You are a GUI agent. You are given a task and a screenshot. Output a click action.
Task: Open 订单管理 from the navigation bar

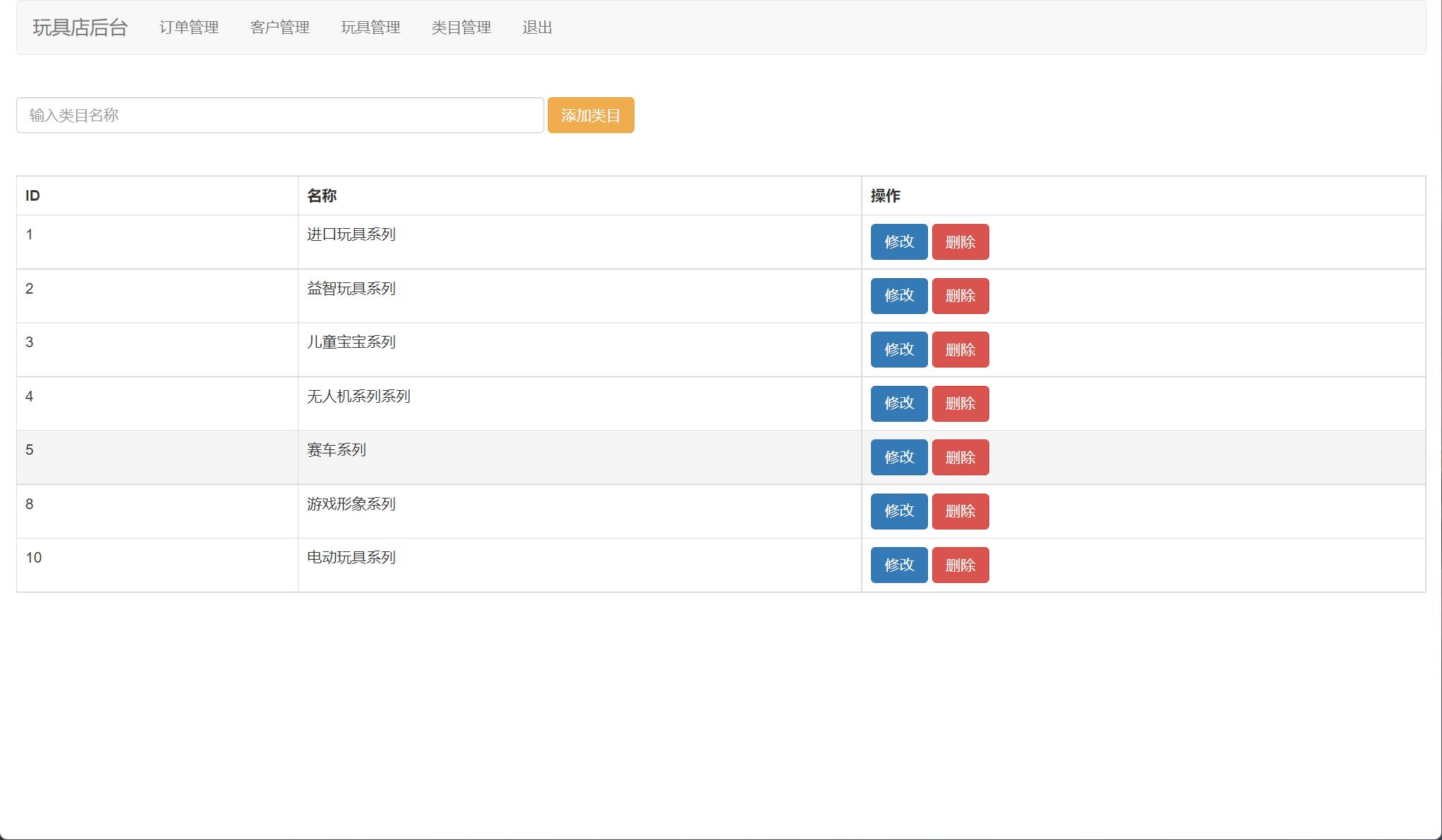tap(189, 28)
